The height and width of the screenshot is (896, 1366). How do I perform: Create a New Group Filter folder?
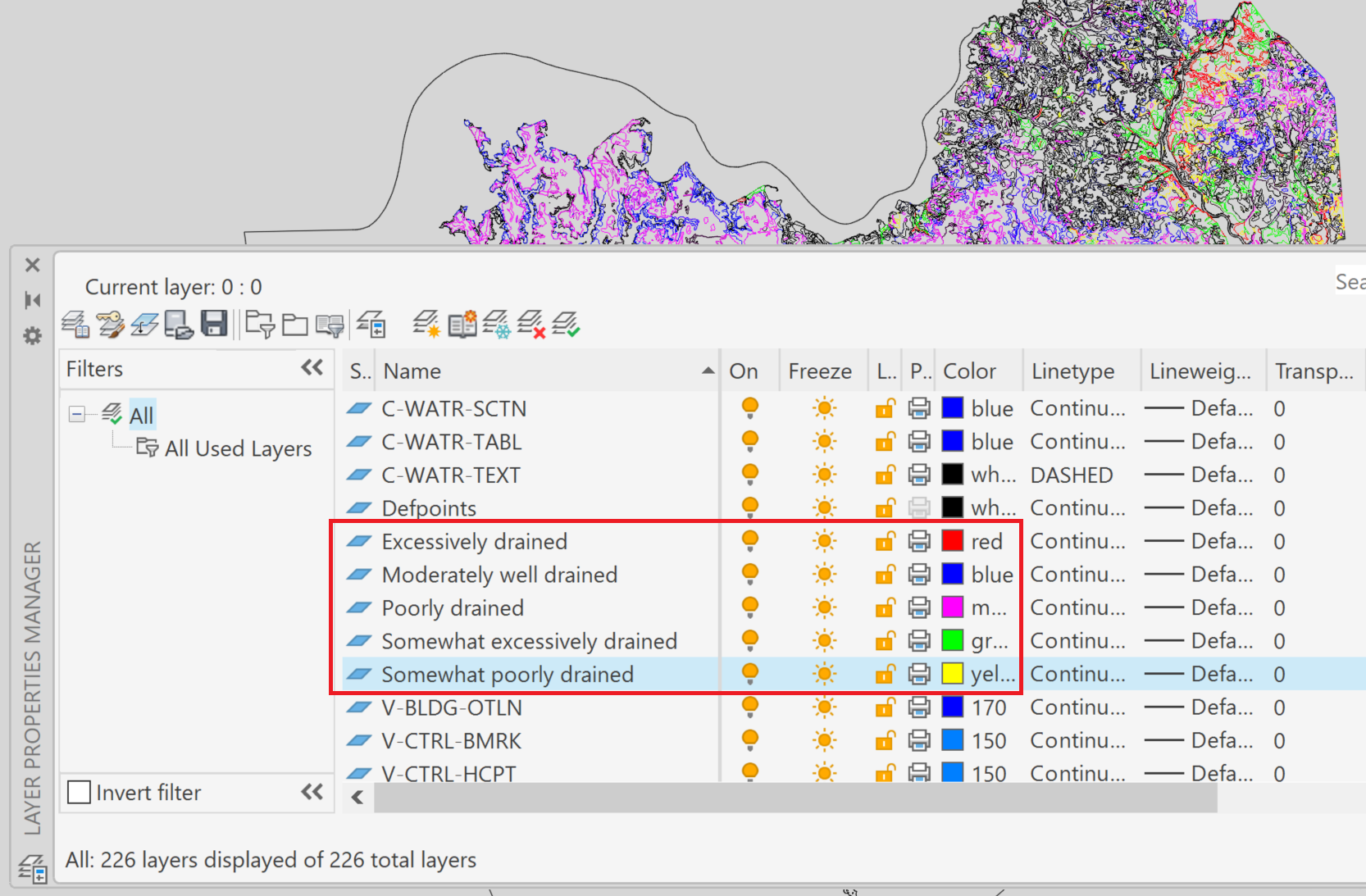click(x=297, y=324)
